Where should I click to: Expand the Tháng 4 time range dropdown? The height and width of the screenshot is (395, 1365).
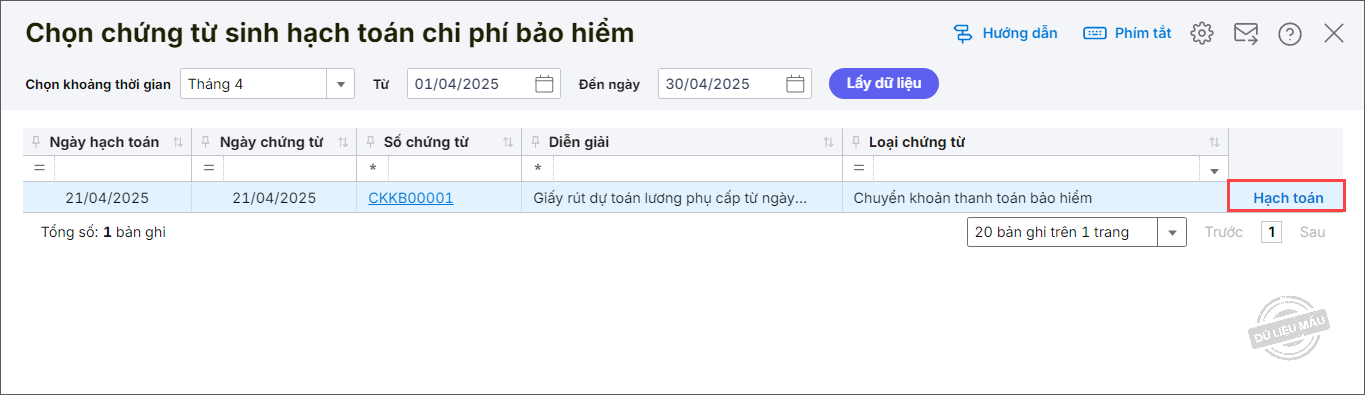pos(341,84)
